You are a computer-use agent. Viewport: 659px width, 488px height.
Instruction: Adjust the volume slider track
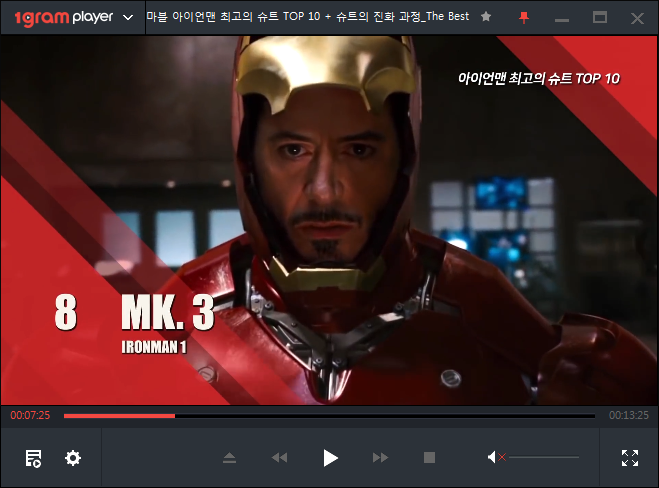click(x=544, y=457)
